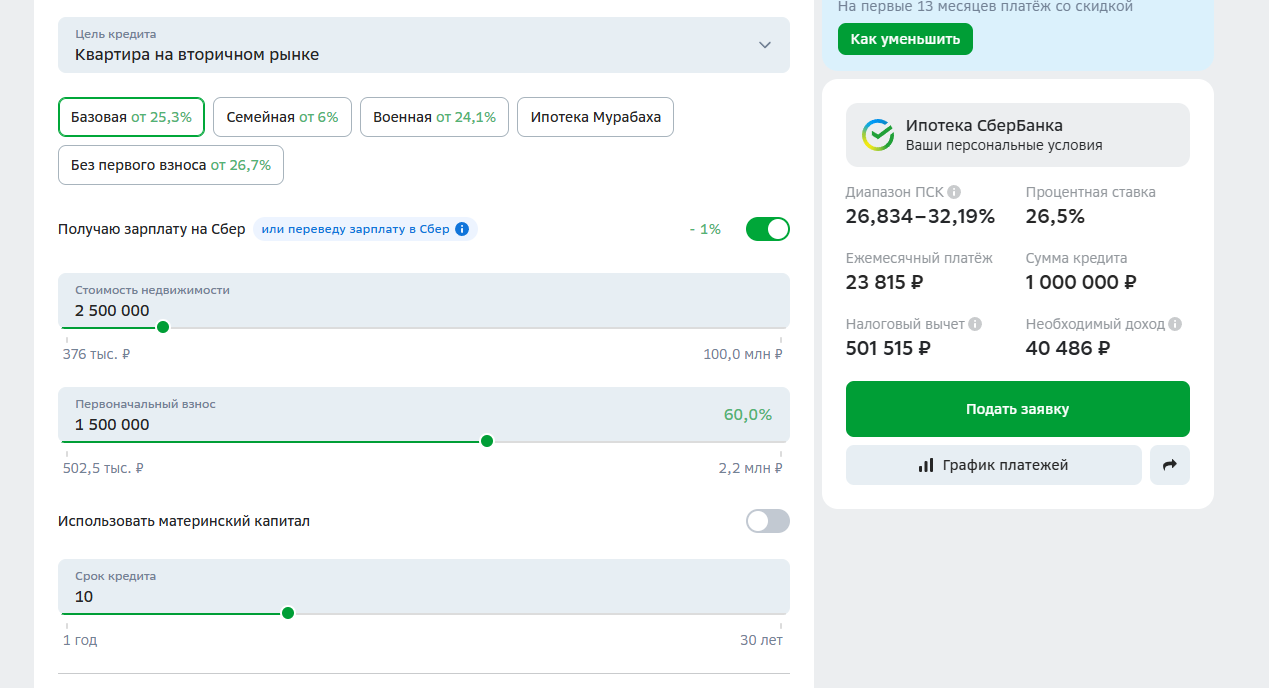
Task: Click the Как уменьшить button
Action: tap(905, 39)
